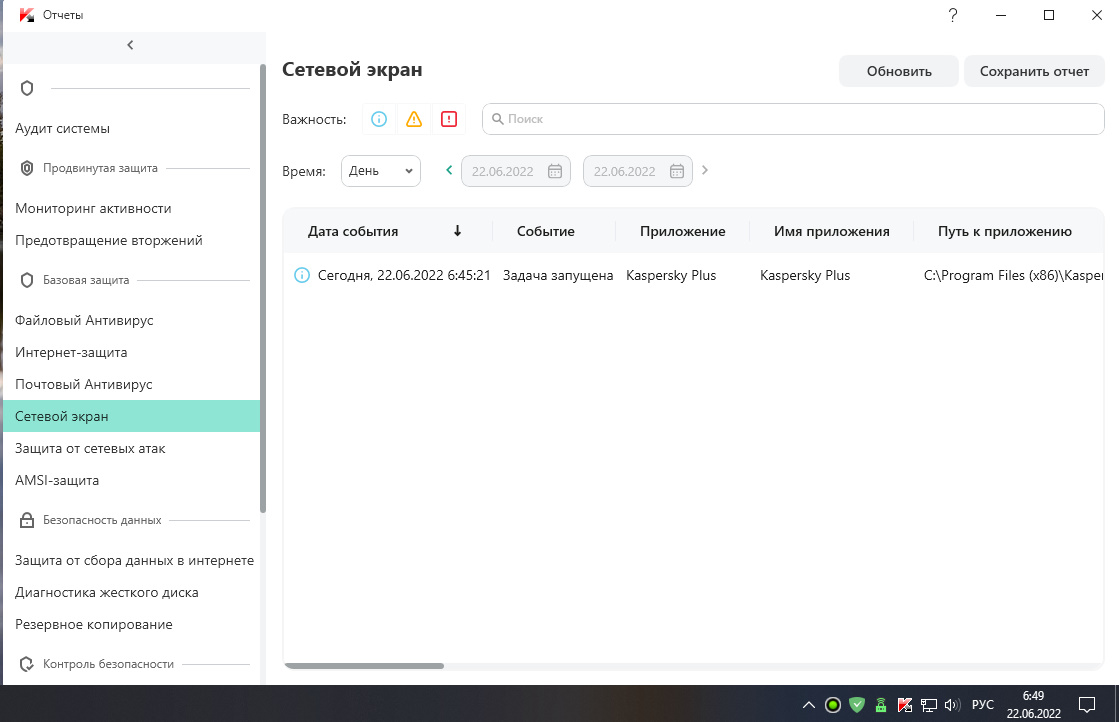Sort by Имя приложения column header

click(x=832, y=231)
